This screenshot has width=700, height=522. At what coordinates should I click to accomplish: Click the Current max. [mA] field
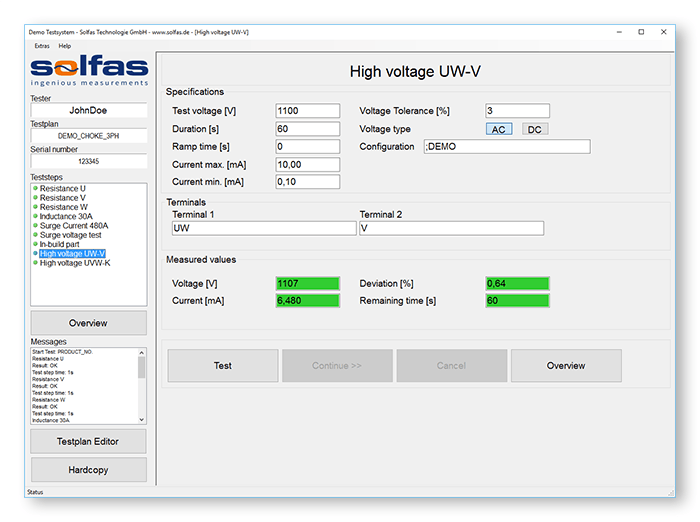308,164
